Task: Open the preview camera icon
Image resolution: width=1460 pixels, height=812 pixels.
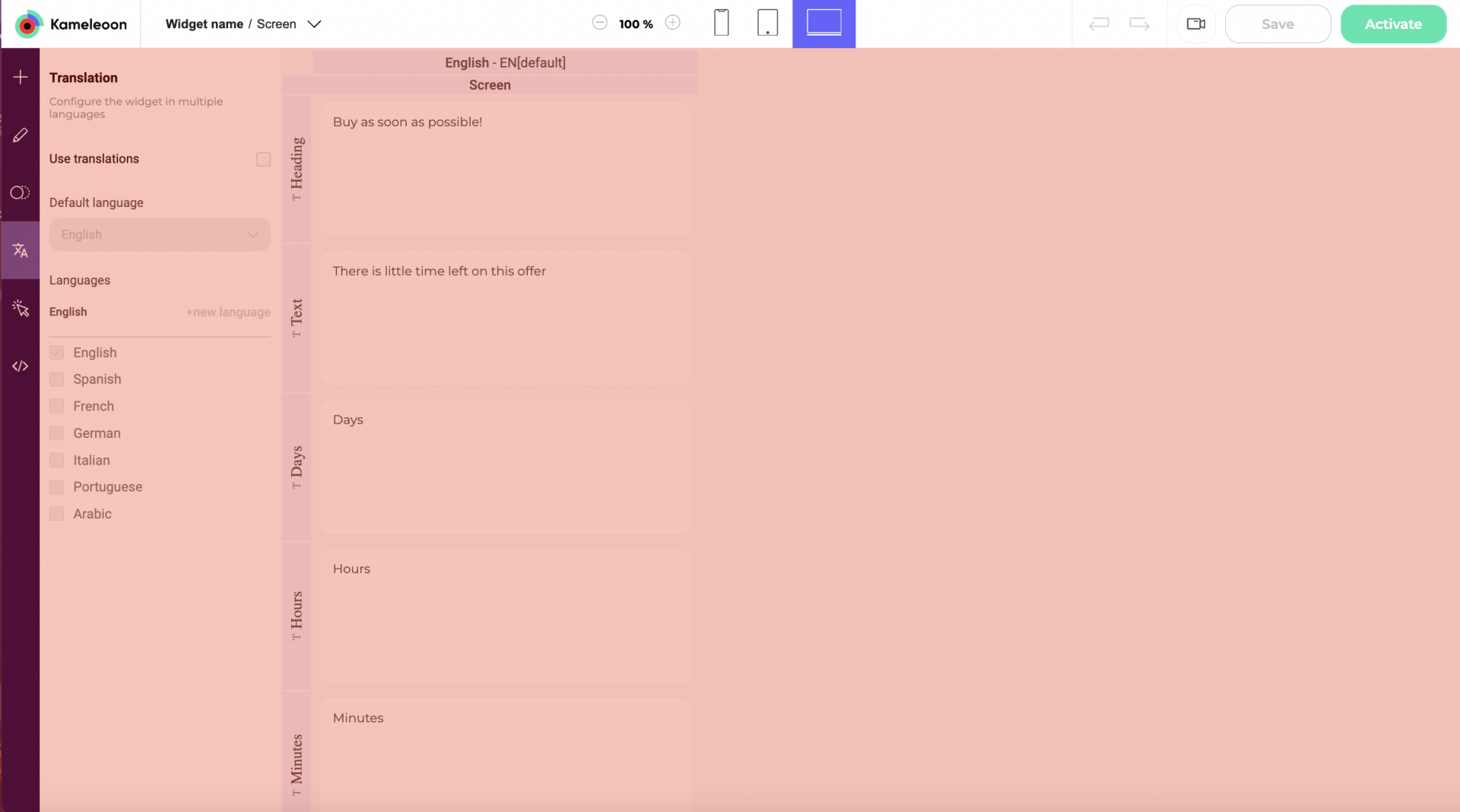Action: click(1195, 24)
